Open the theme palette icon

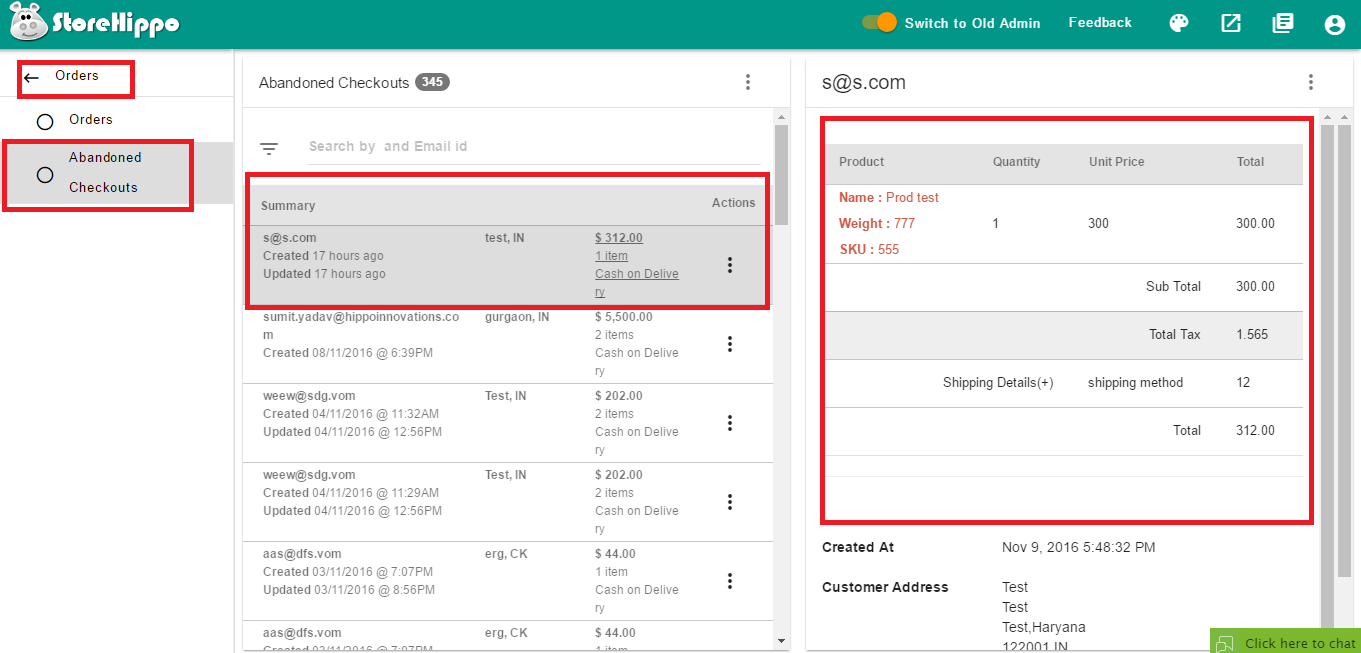(x=1179, y=23)
